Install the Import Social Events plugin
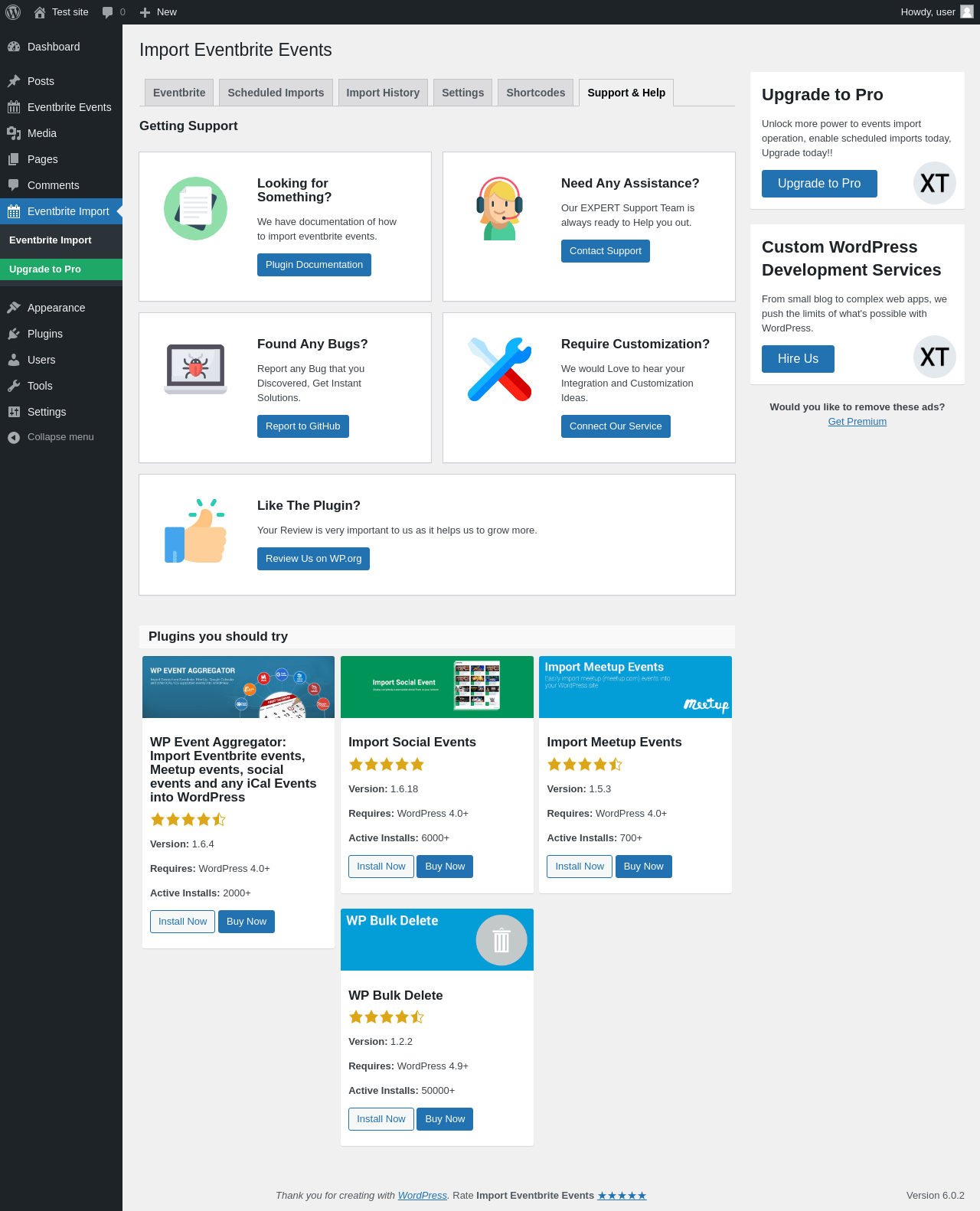980x1211 pixels. point(381,867)
